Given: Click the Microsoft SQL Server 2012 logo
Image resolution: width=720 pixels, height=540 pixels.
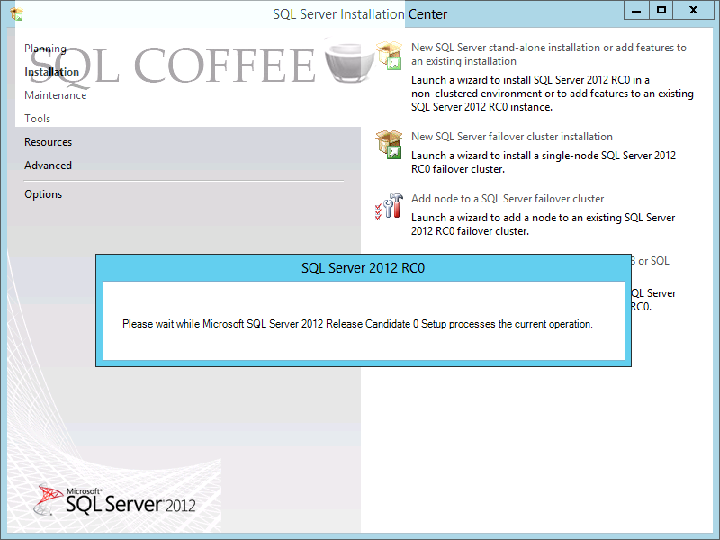Looking at the screenshot, I should tap(115, 500).
